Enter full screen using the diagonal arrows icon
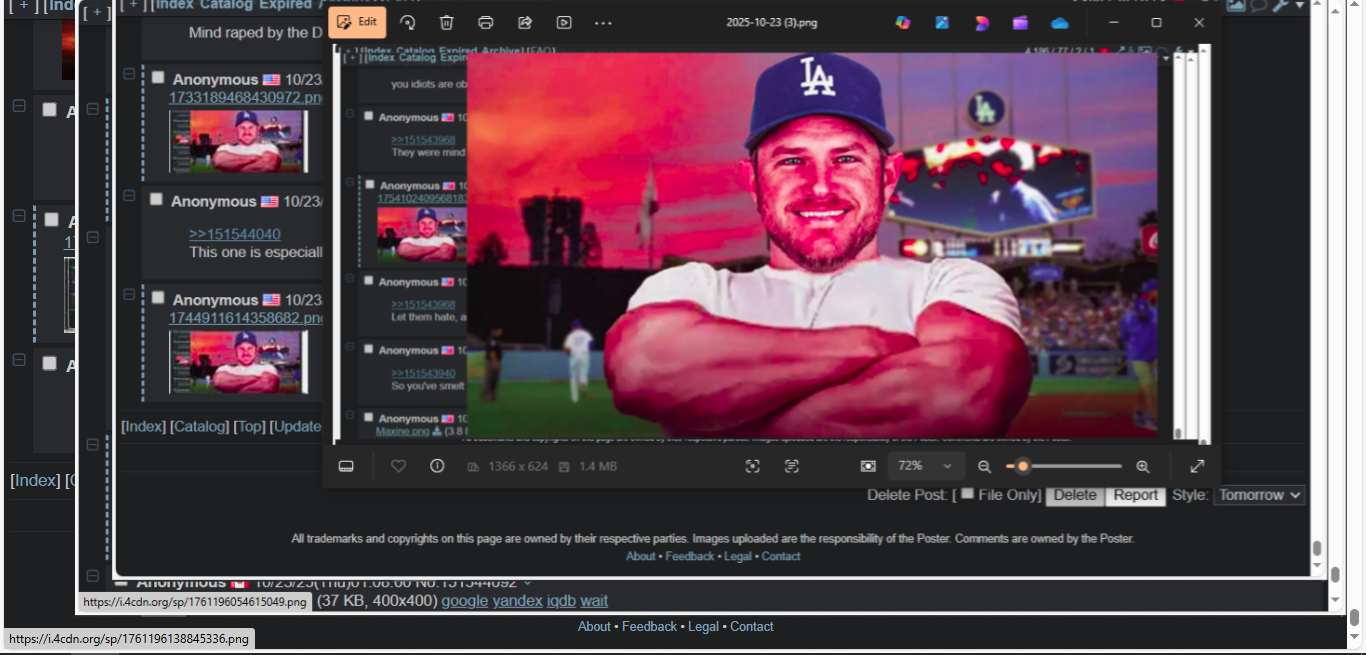 [1197, 466]
